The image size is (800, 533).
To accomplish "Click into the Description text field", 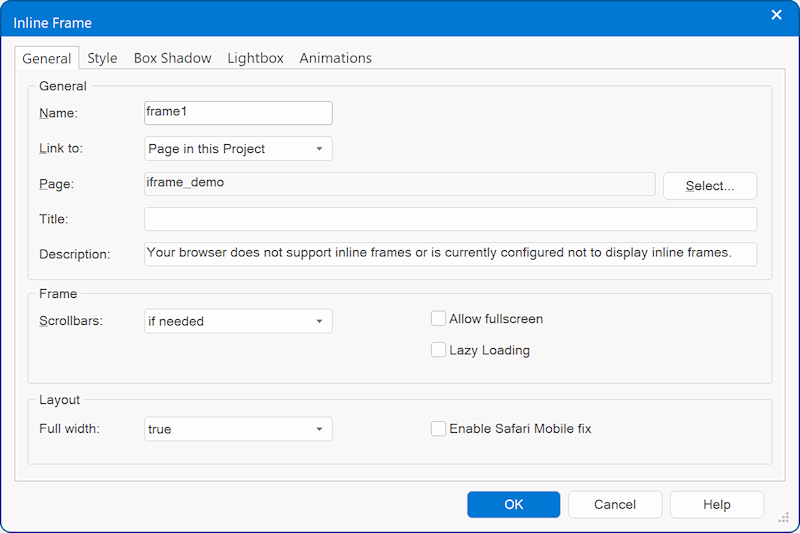I will [x=450, y=254].
